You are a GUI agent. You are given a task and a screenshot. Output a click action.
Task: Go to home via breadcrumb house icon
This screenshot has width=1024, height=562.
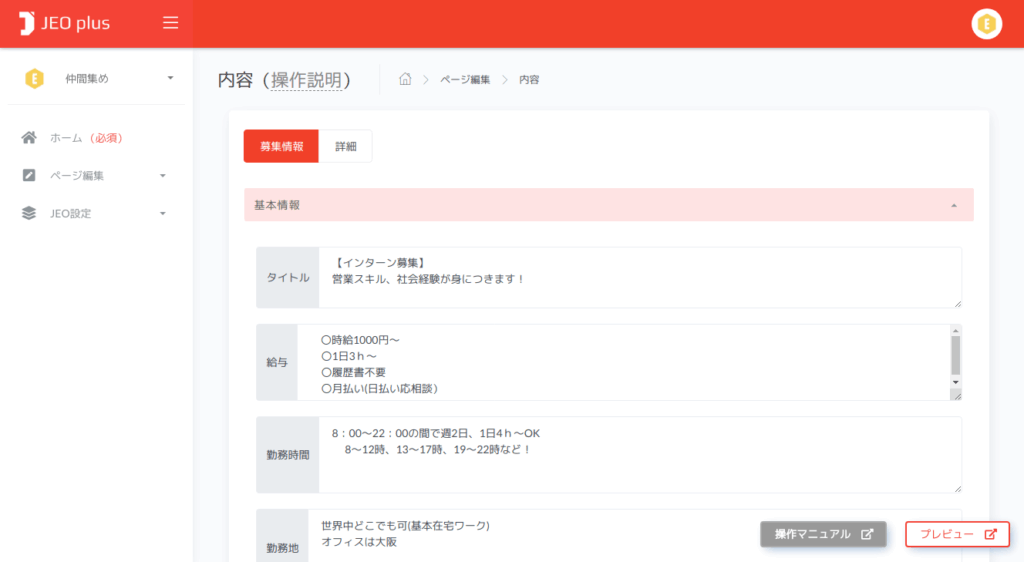(405, 80)
